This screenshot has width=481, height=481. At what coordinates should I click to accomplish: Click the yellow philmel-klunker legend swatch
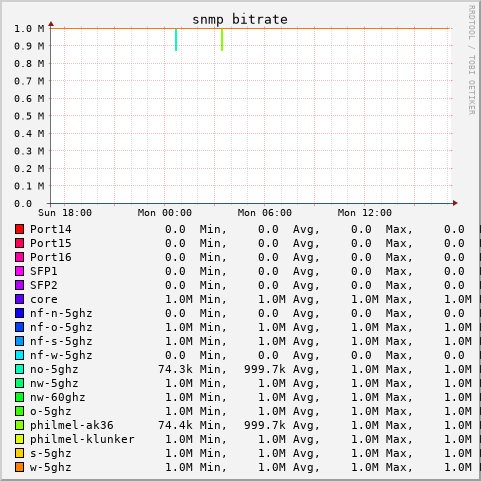[19, 439]
